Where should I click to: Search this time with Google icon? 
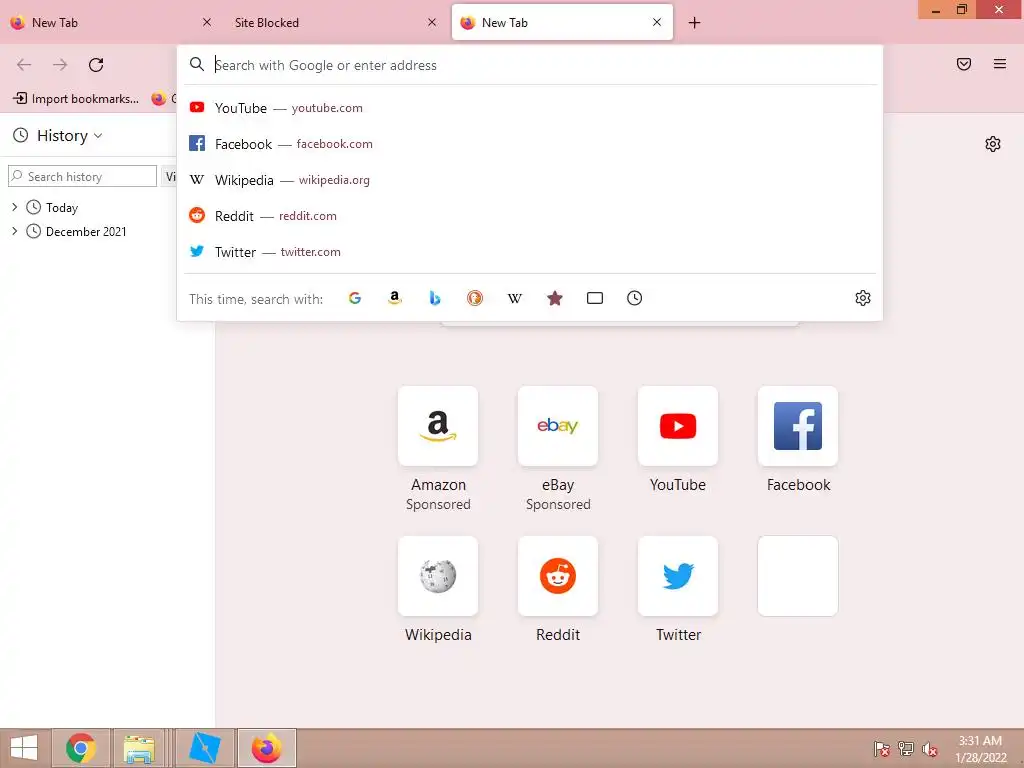pos(355,298)
